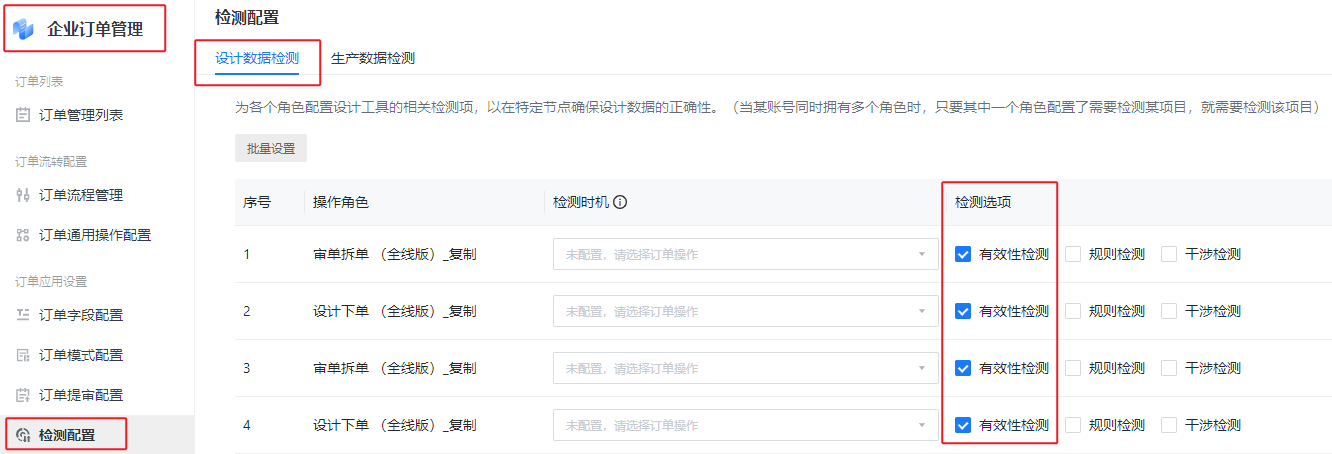The image size is (1332, 454).
Task: Click the 批量设置 button
Action: 271,148
